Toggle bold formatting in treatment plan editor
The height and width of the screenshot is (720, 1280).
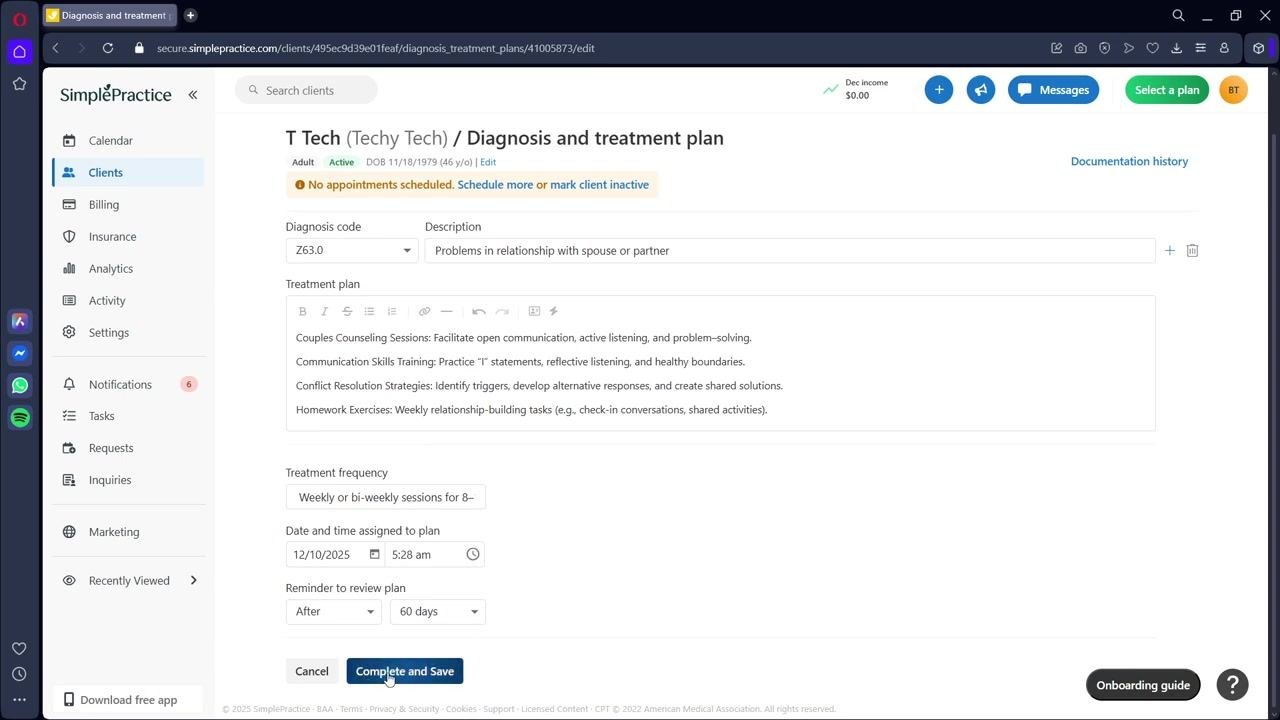click(x=302, y=311)
